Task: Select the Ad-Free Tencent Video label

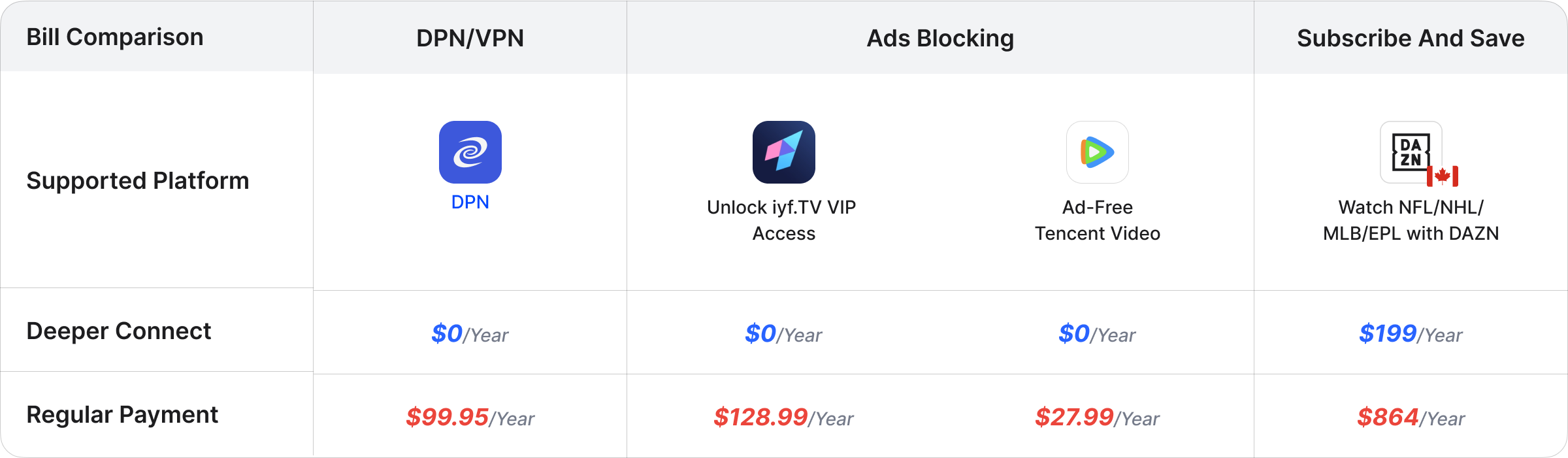Action: click(1098, 220)
